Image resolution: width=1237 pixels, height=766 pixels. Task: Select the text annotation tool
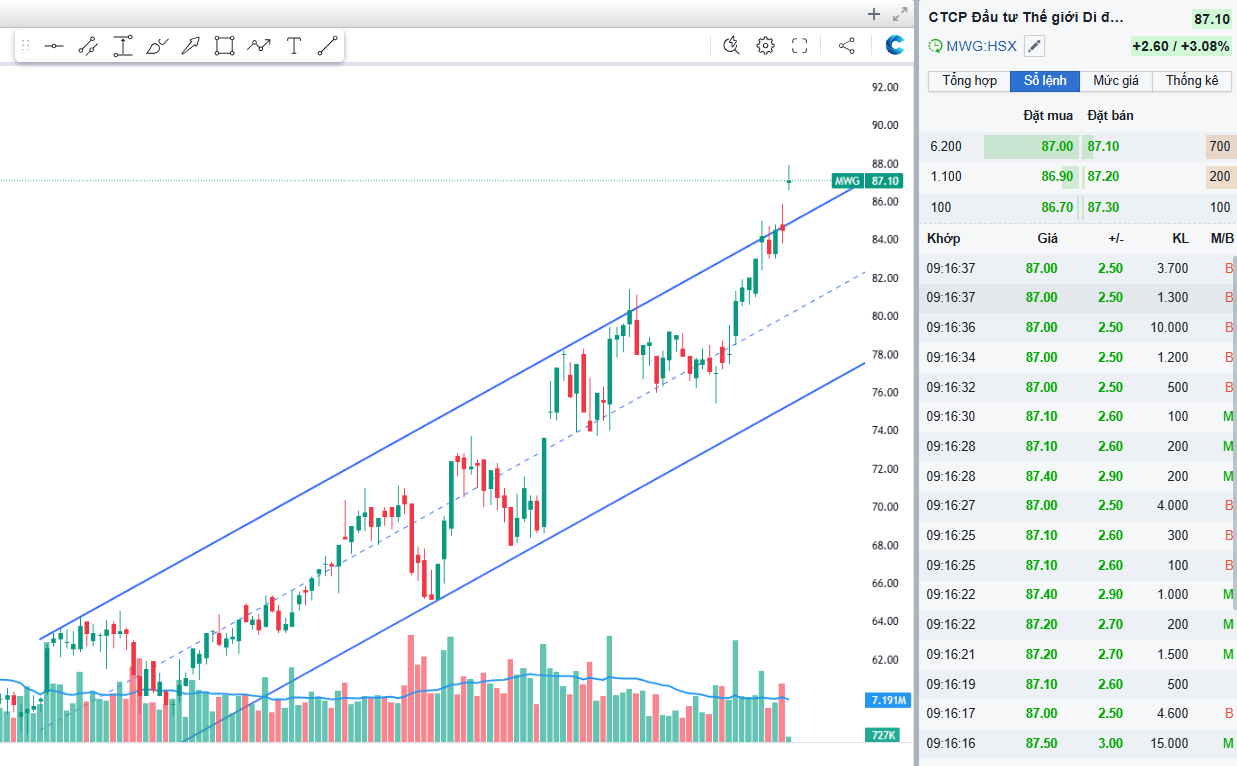(x=294, y=45)
